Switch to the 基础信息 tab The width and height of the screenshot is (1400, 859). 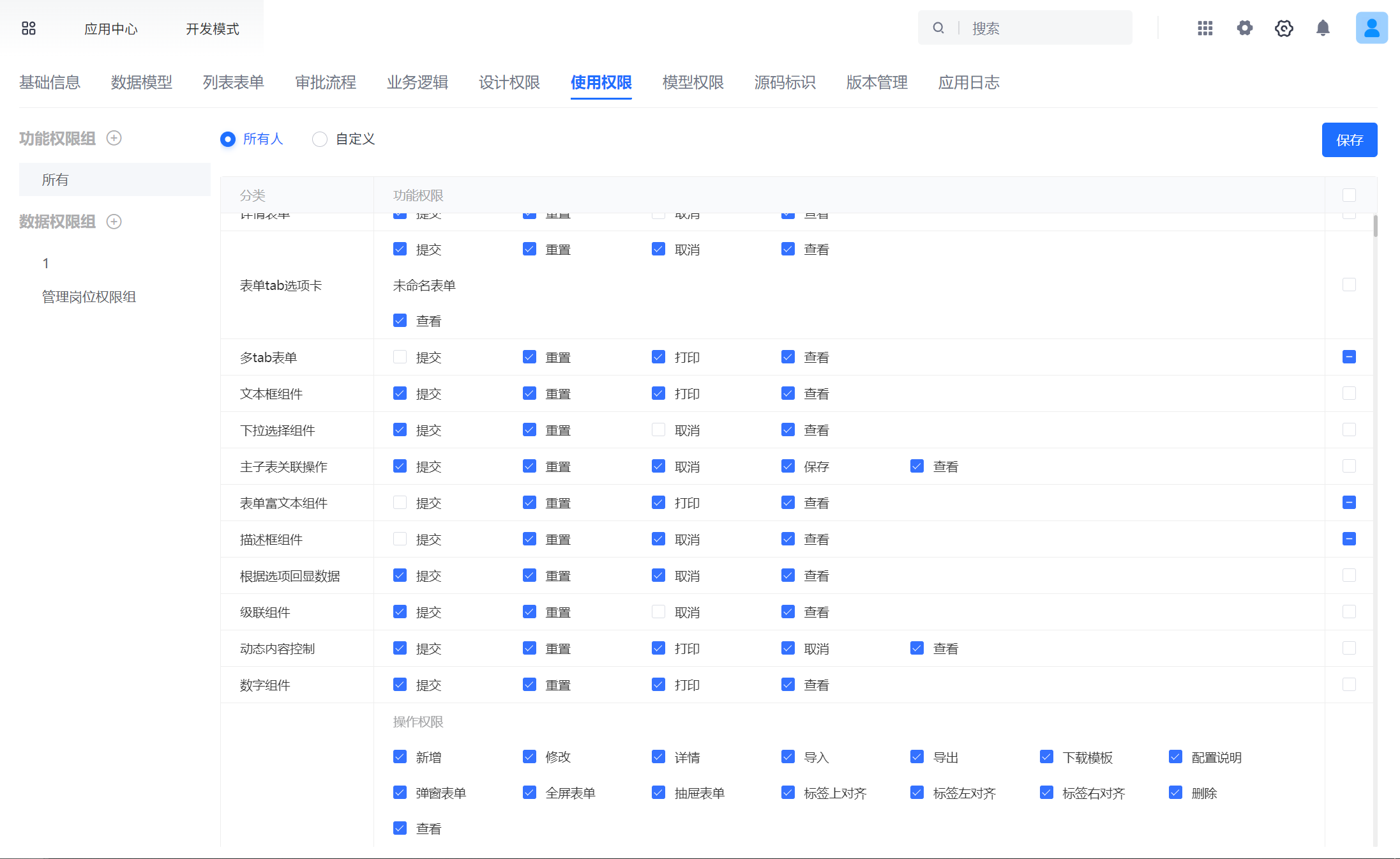[50, 82]
